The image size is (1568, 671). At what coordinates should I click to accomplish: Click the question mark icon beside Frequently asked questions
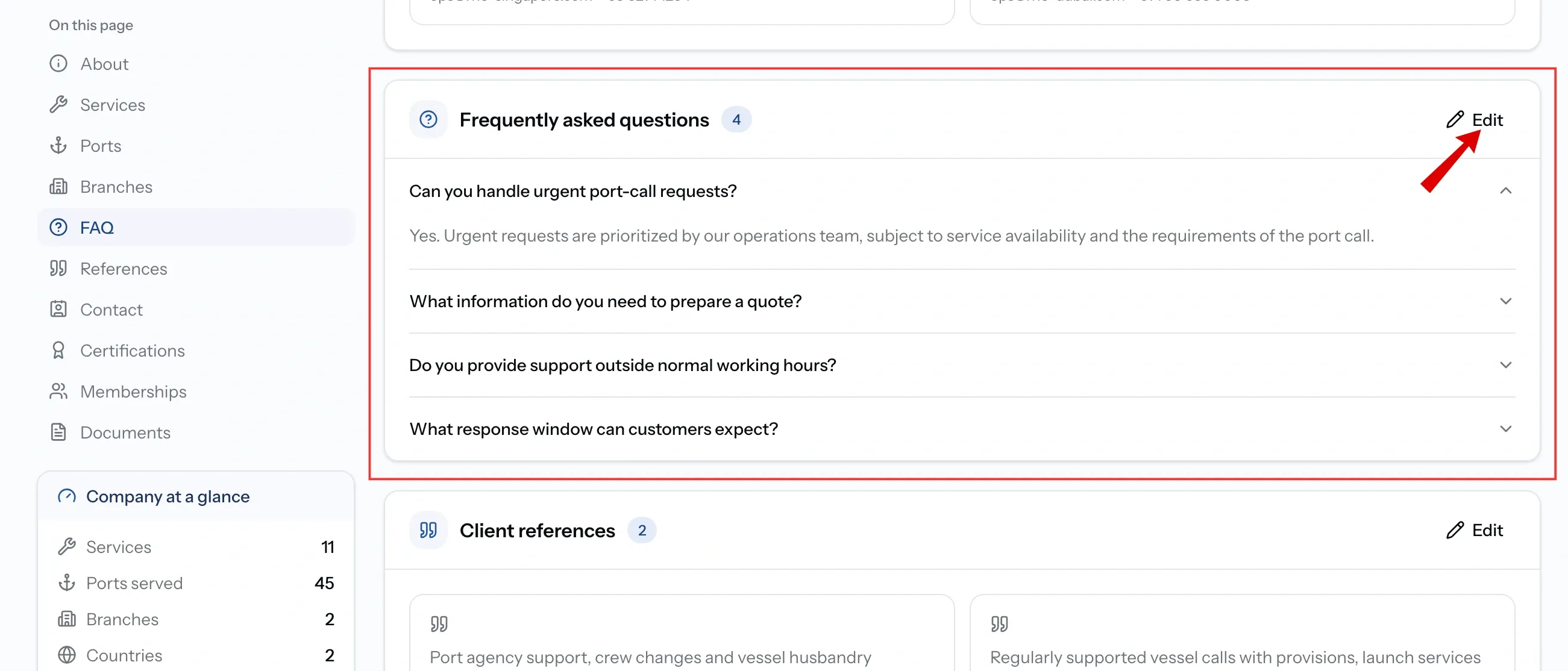point(428,119)
